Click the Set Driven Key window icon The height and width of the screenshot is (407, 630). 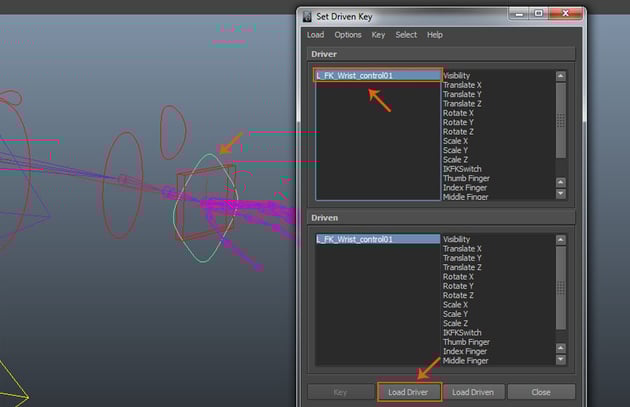pyautogui.click(x=307, y=14)
